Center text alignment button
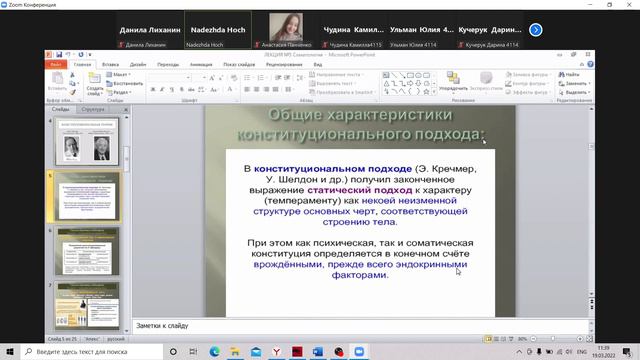640x360 pixels. [256, 89]
